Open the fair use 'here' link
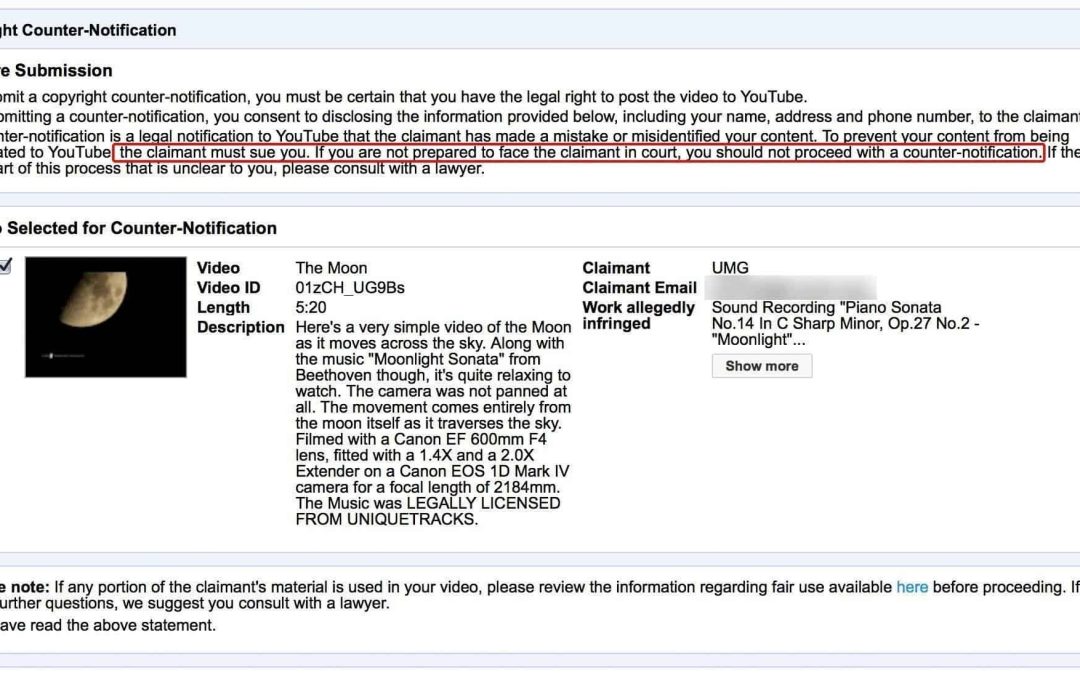This screenshot has height=675, width=1080. pyautogui.click(x=911, y=587)
